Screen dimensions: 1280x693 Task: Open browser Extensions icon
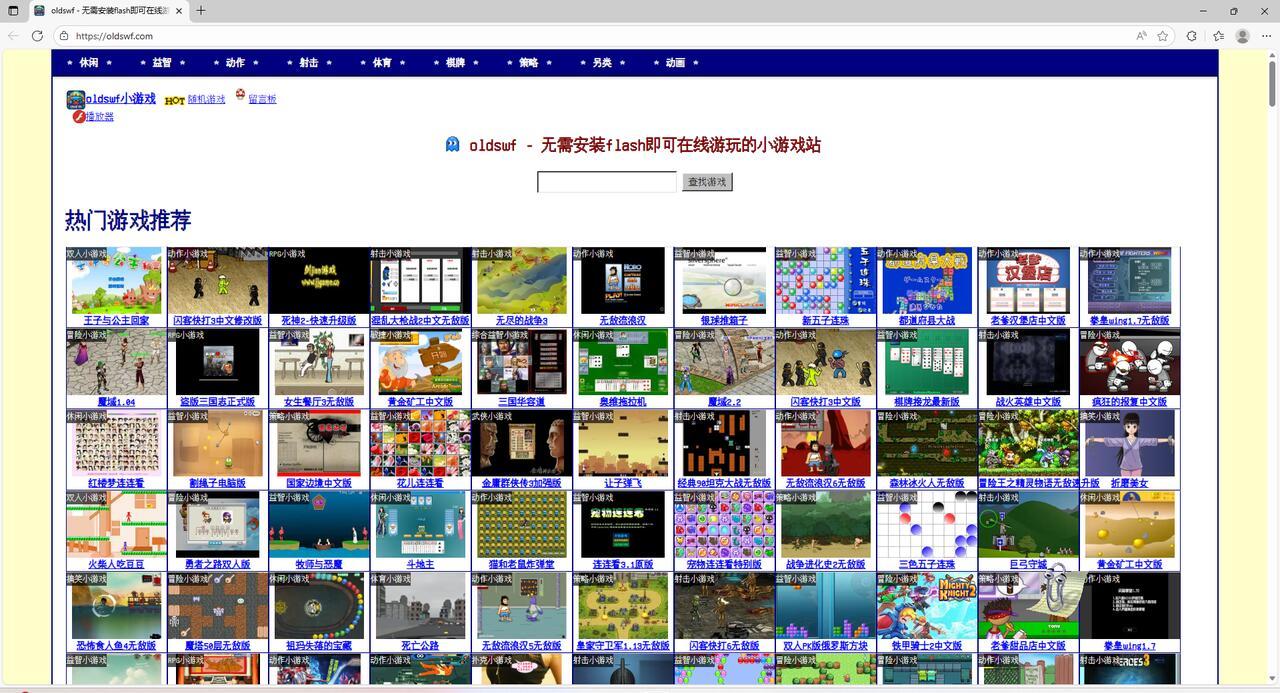click(x=1192, y=36)
